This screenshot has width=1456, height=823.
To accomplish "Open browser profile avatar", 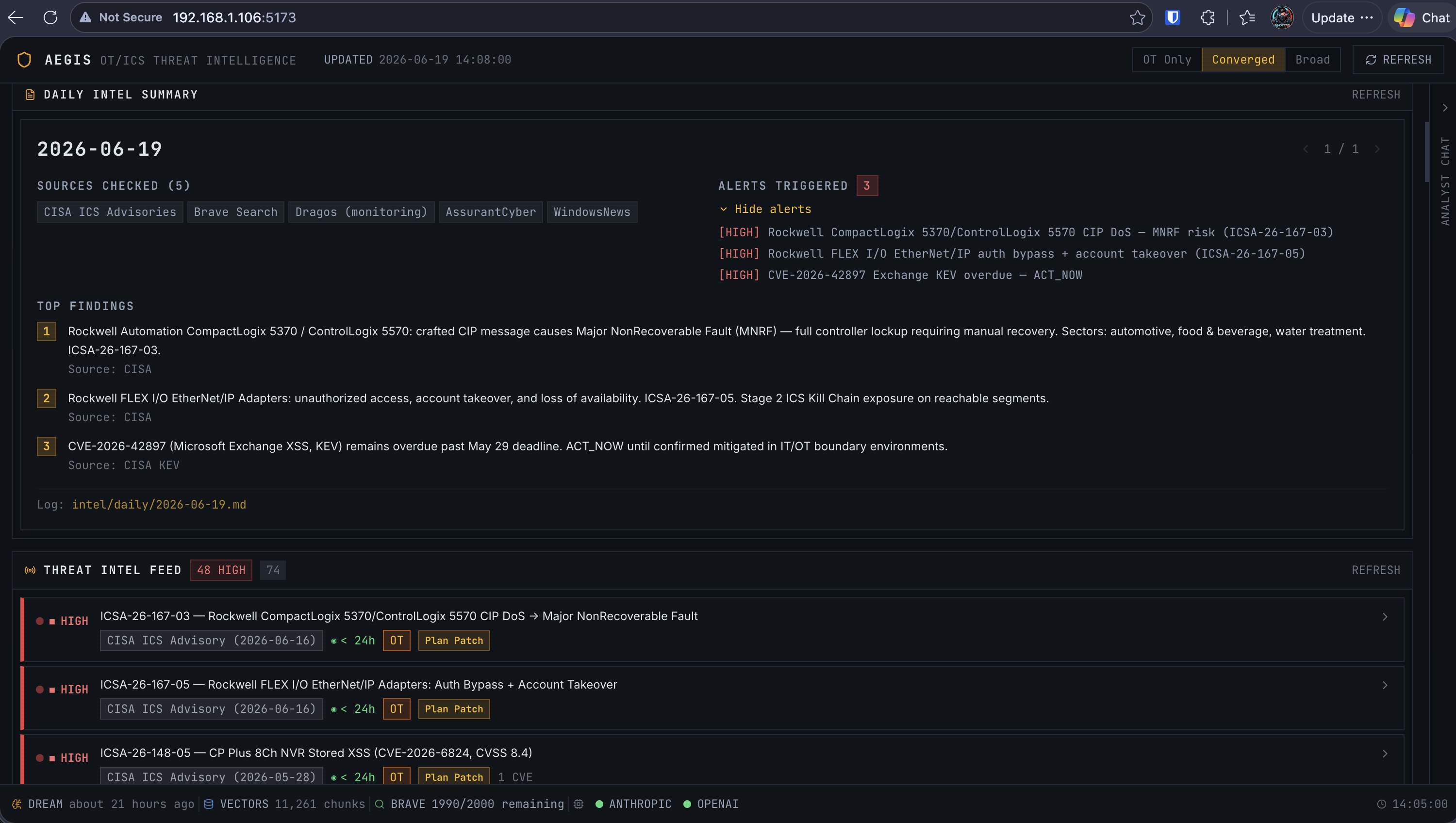I will [1281, 17].
